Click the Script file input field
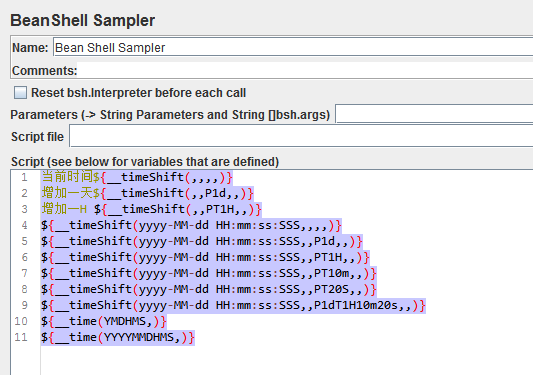This screenshot has width=533, height=375. tap(301, 136)
